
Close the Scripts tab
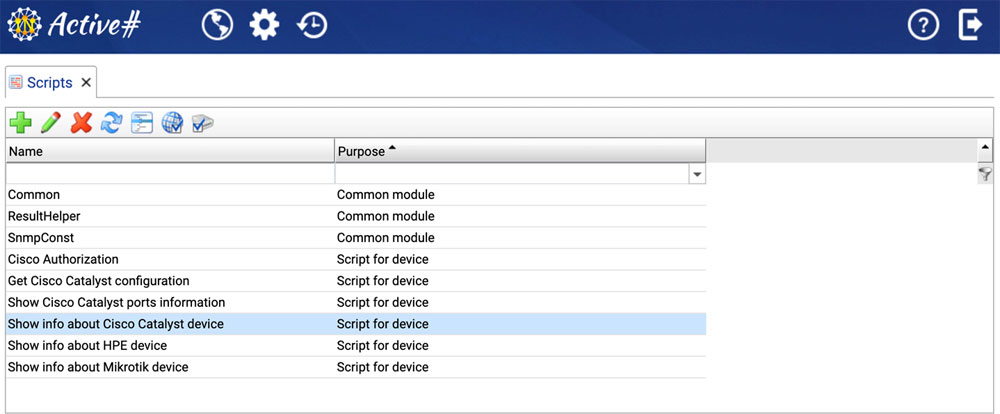point(86,82)
